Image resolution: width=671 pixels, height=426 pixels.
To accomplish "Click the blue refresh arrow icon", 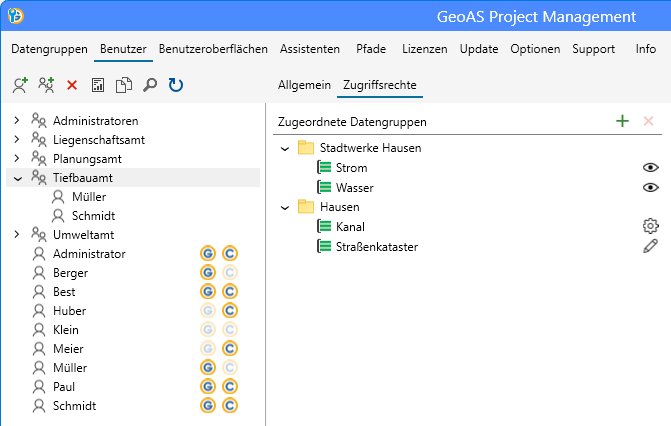I will click(x=176, y=86).
